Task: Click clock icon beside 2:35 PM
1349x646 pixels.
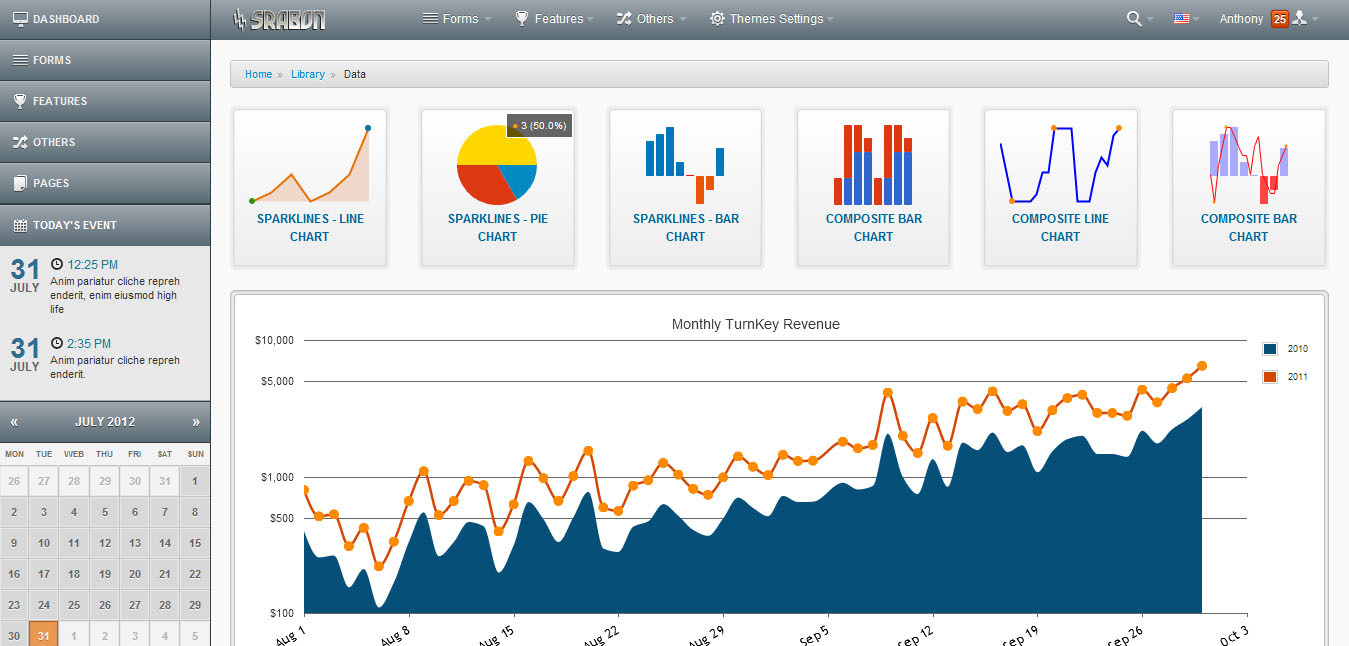Action: [x=56, y=342]
